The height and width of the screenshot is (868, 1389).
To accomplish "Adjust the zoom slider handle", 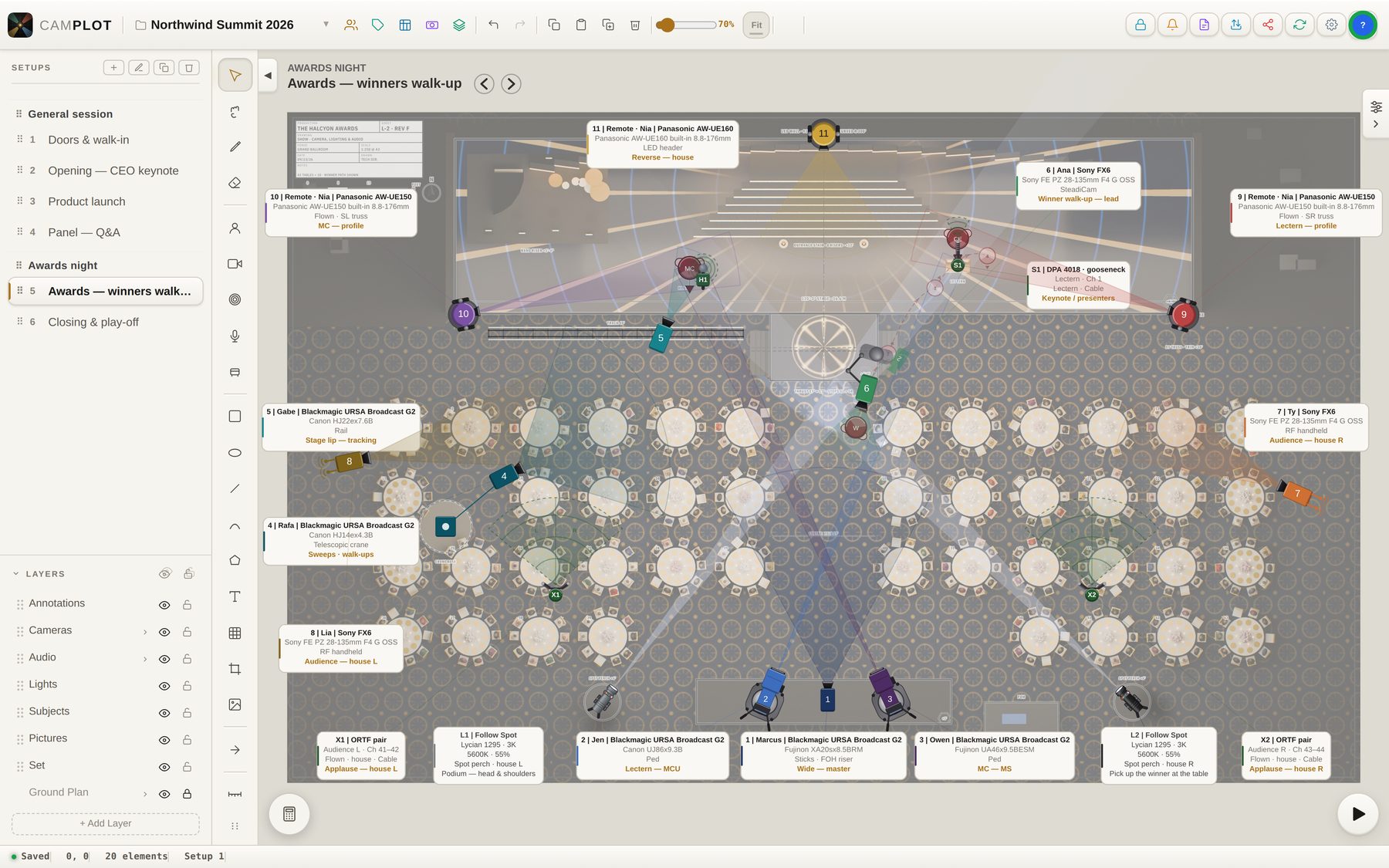I will point(666,25).
